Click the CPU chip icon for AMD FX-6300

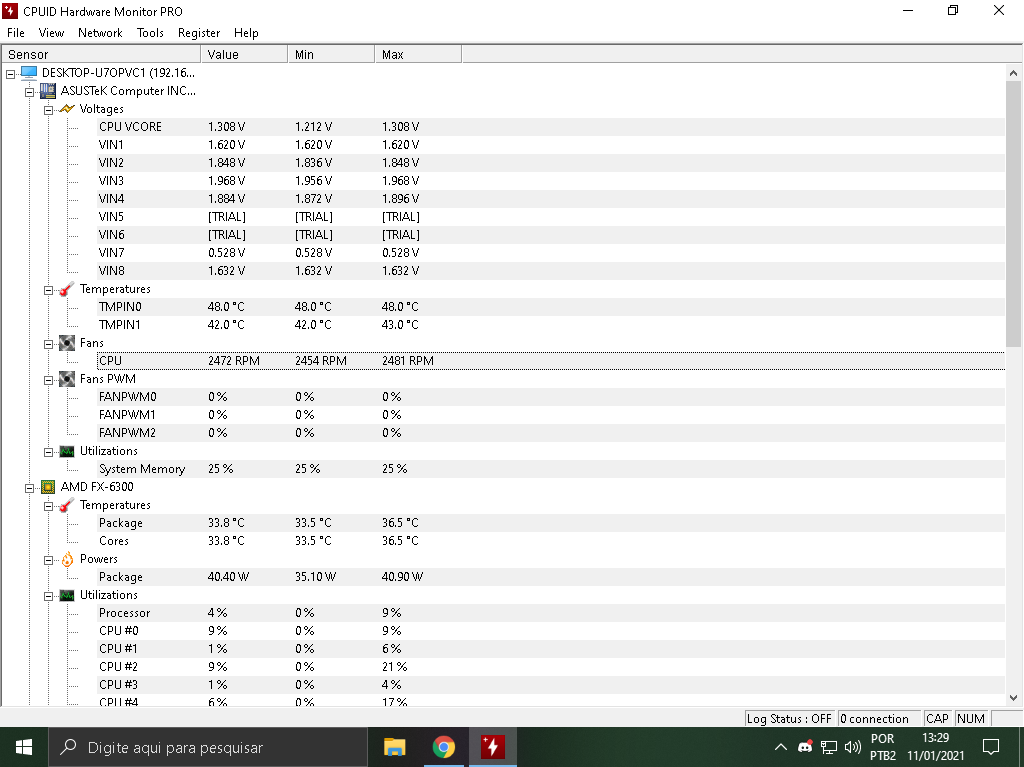click(x=48, y=487)
